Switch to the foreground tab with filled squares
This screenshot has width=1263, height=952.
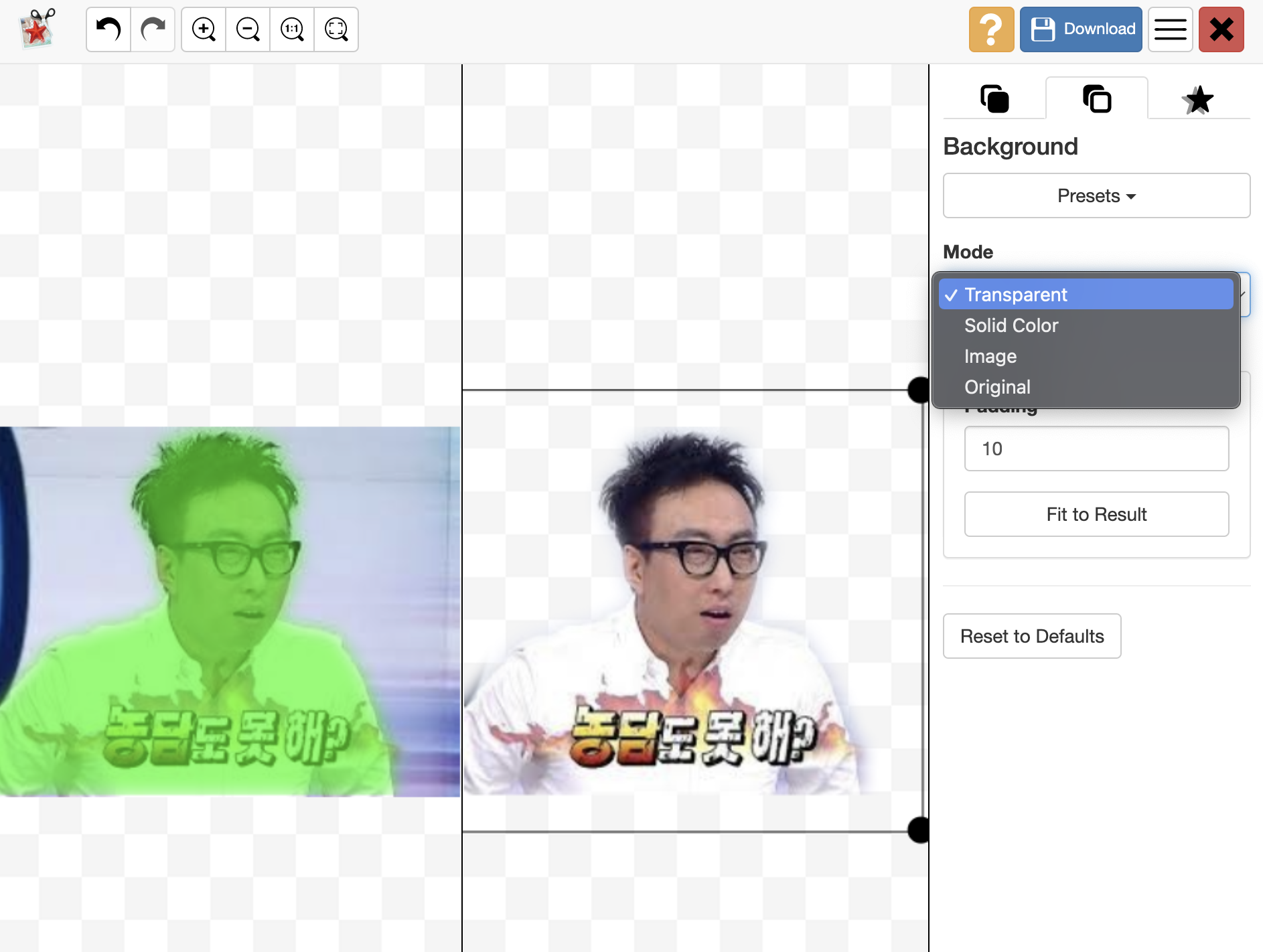click(994, 99)
